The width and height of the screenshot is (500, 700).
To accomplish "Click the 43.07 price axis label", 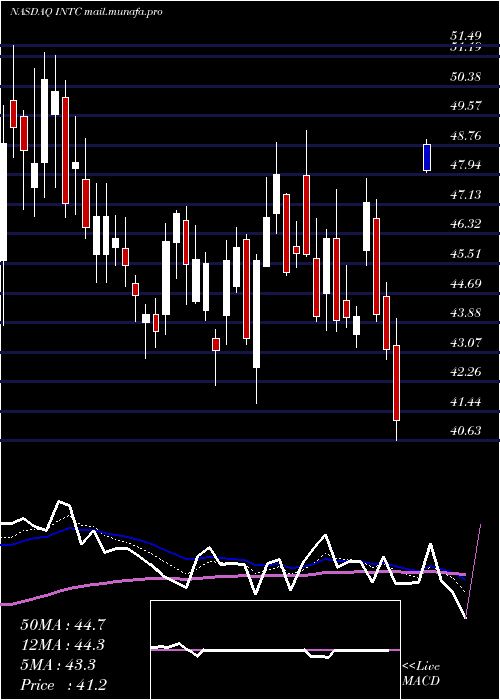I will pyautogui.click(x=465, y=342).
